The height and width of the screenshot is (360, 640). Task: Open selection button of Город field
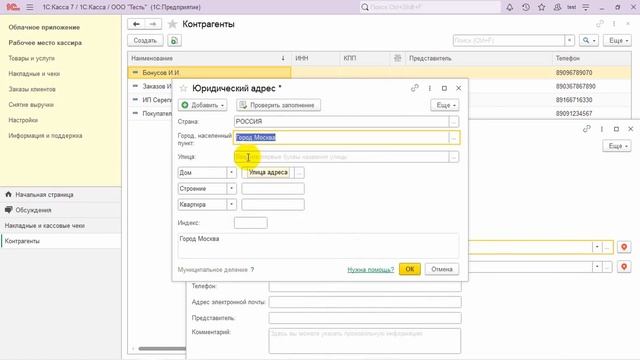point(453,138)
